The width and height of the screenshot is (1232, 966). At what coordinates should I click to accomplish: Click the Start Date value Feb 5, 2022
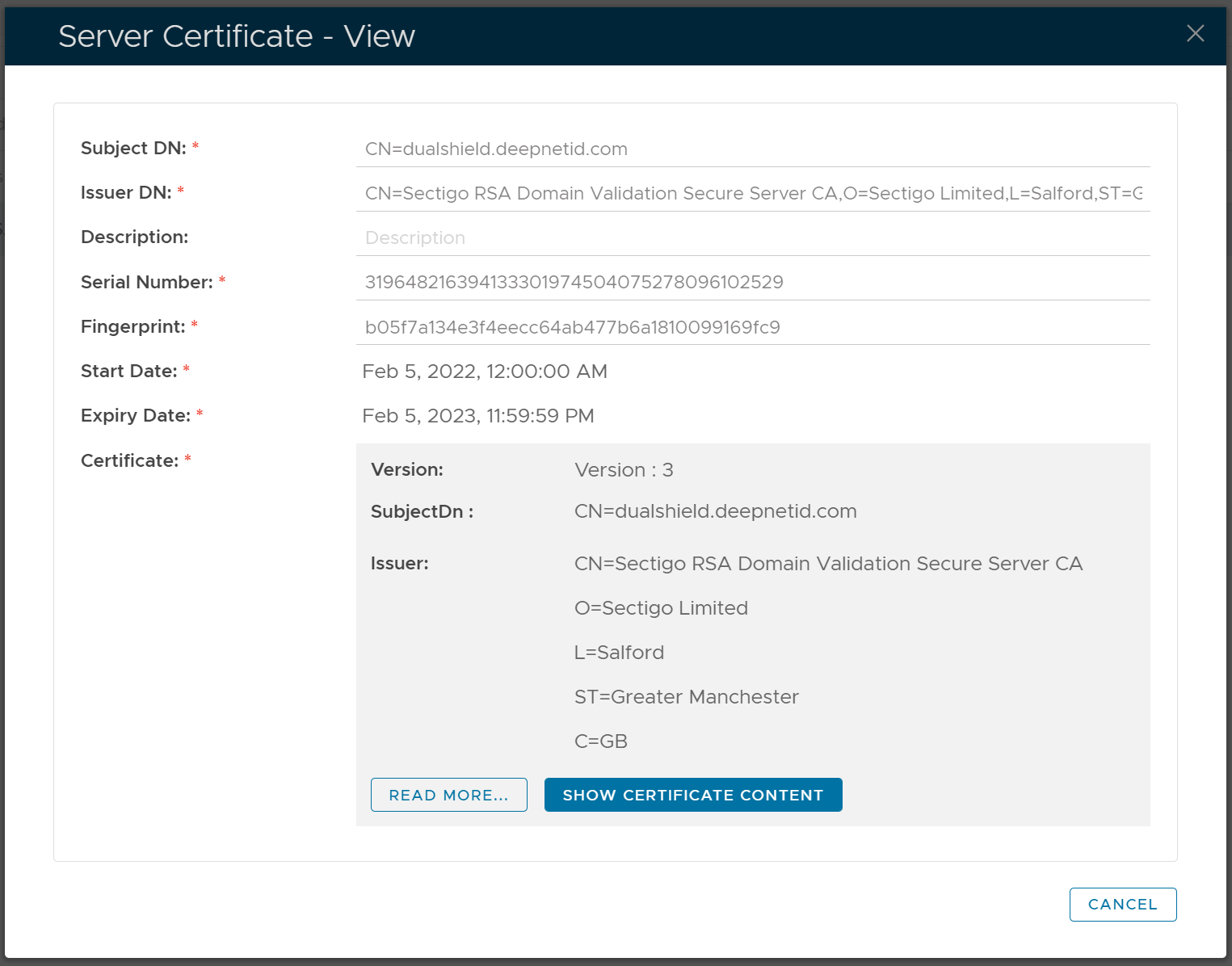tap(484, 372)
